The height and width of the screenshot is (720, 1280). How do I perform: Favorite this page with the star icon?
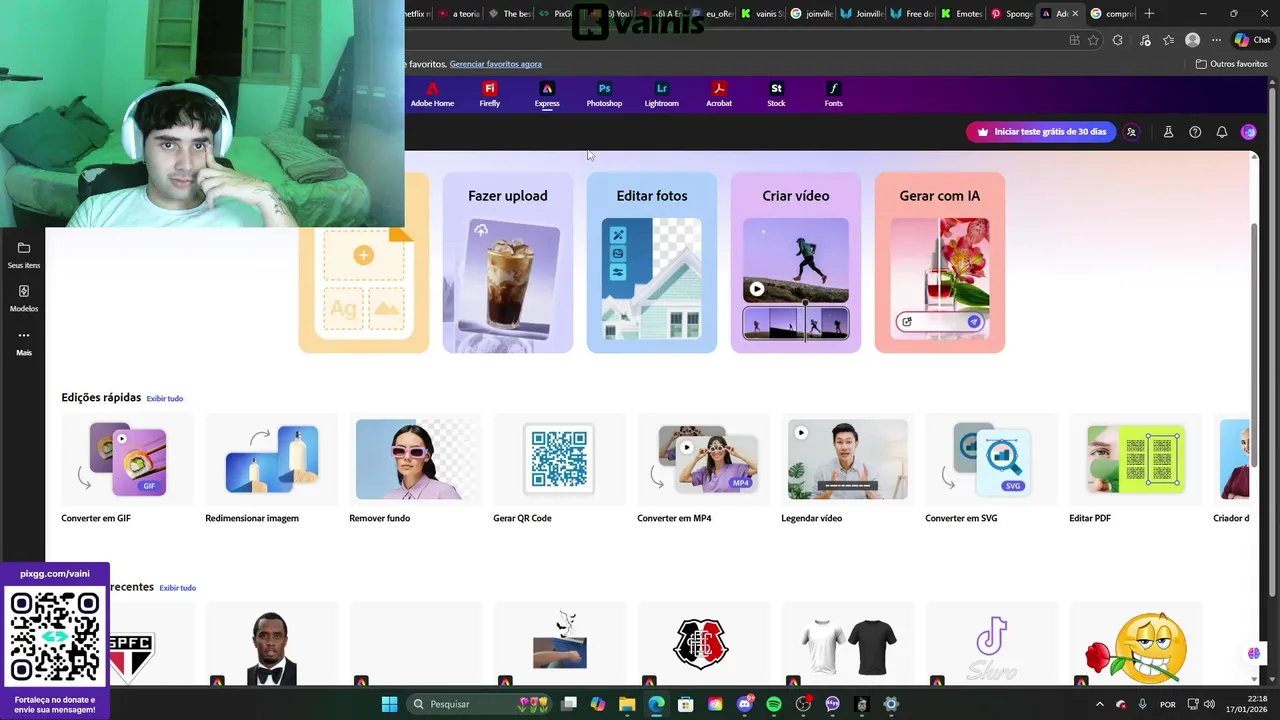pyautogui.click(x=1093, y=40)
